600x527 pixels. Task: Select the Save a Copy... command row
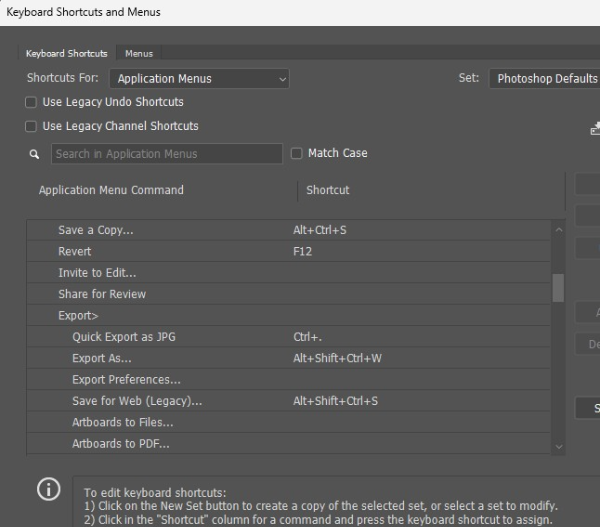pyautogui.click(x=289, y=230)
